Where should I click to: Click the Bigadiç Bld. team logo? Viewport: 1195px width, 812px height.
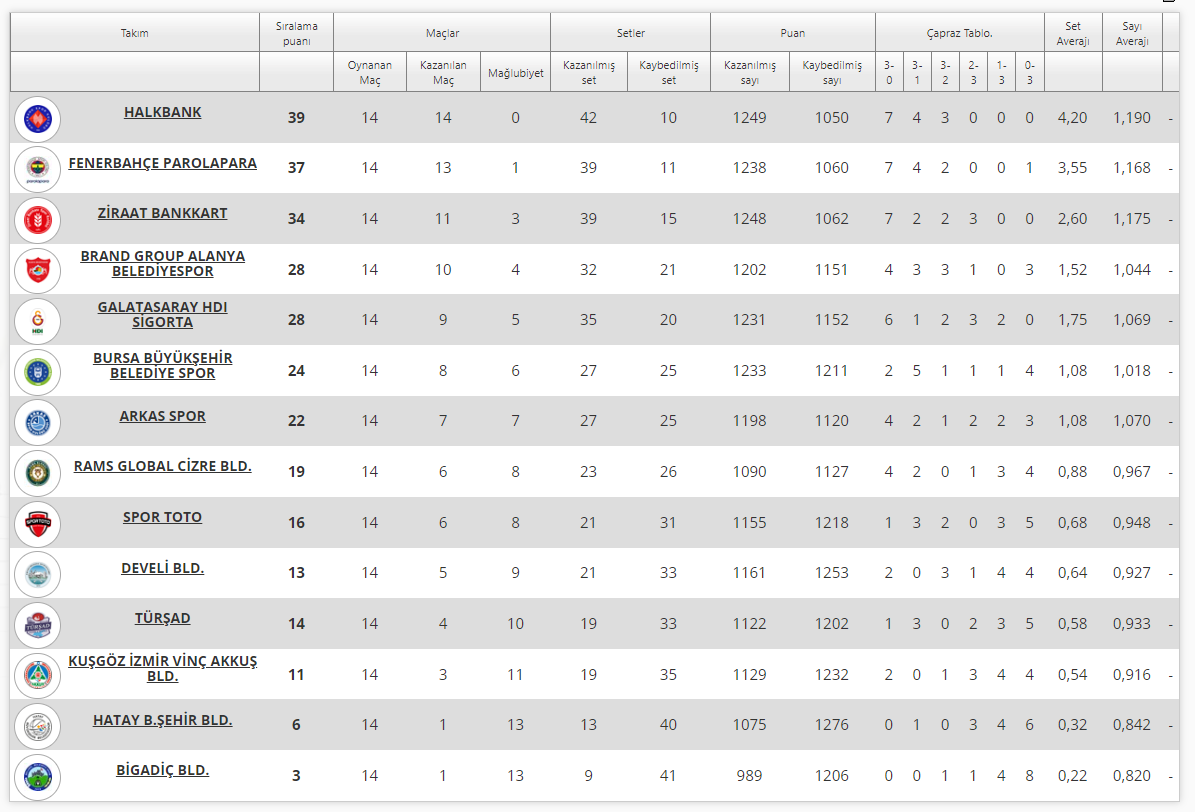click(38, 776)
